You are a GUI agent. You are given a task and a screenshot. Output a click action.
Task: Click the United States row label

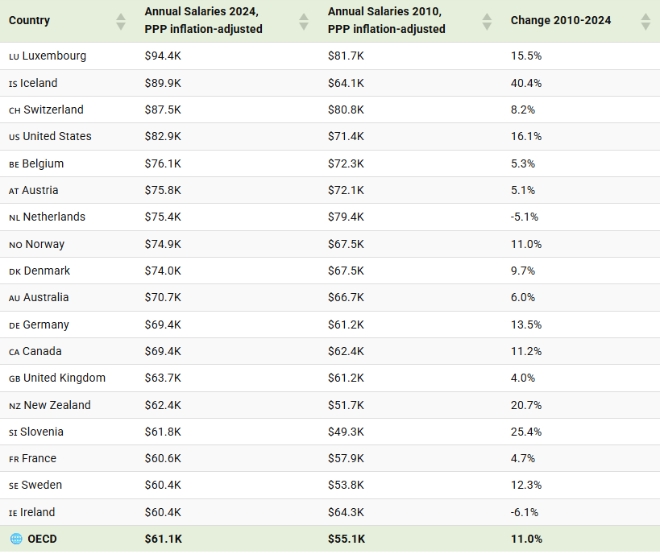57,137
